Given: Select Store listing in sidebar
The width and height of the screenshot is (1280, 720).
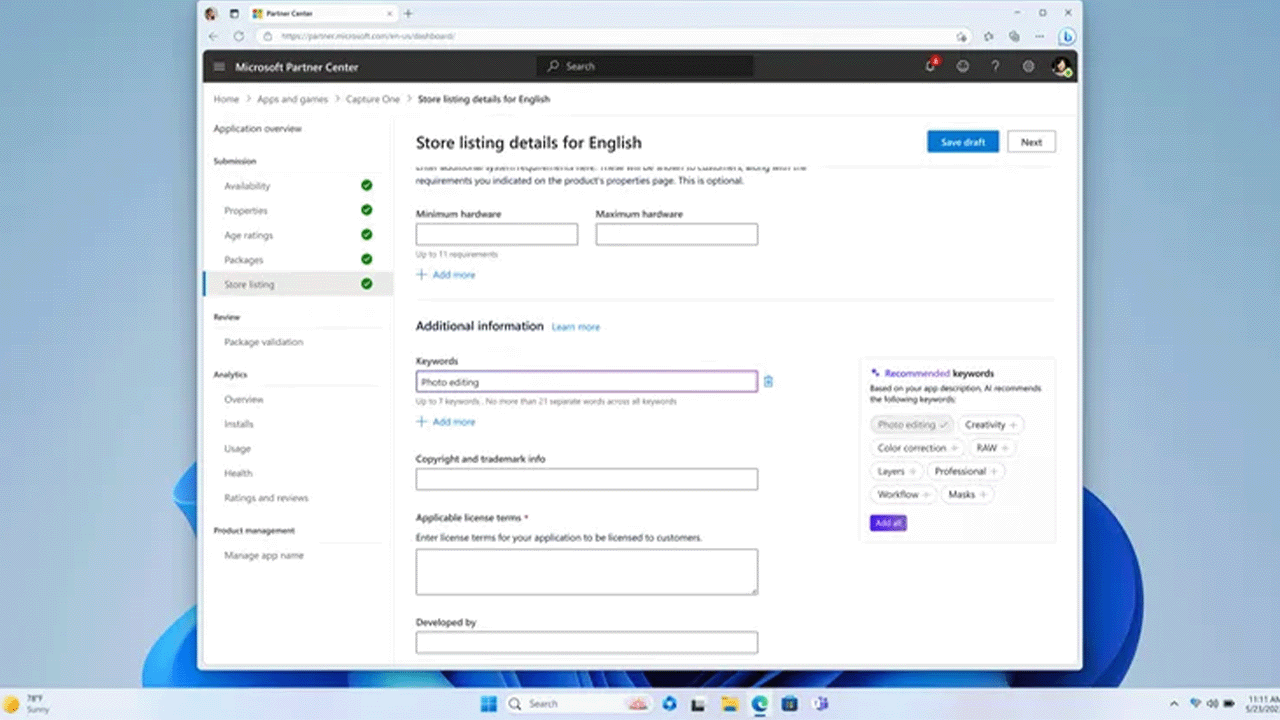Looking at the screenshot, I should tap(297, 284).
